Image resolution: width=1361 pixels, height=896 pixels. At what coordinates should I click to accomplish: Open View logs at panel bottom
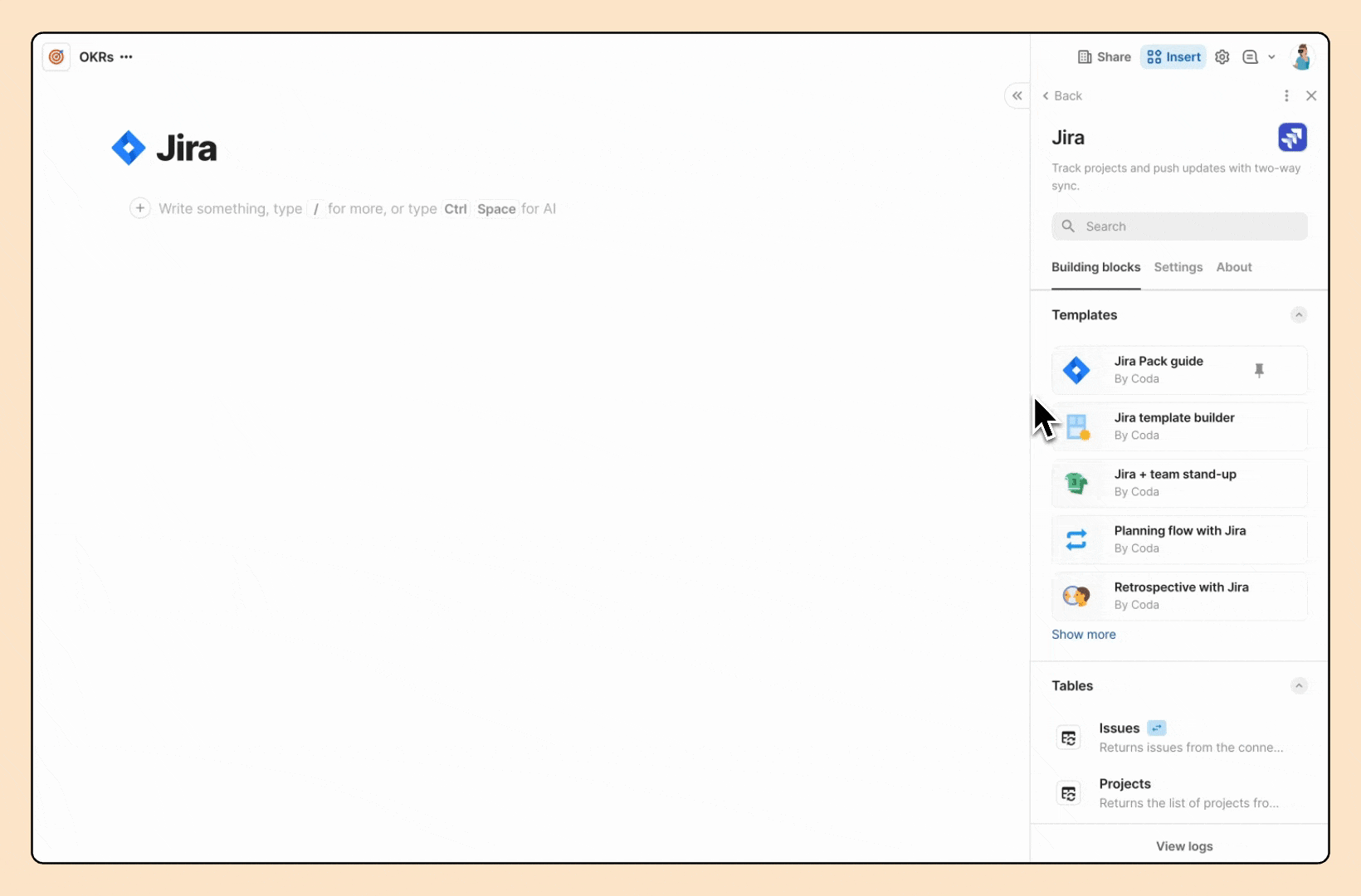tap(1184, 846)
